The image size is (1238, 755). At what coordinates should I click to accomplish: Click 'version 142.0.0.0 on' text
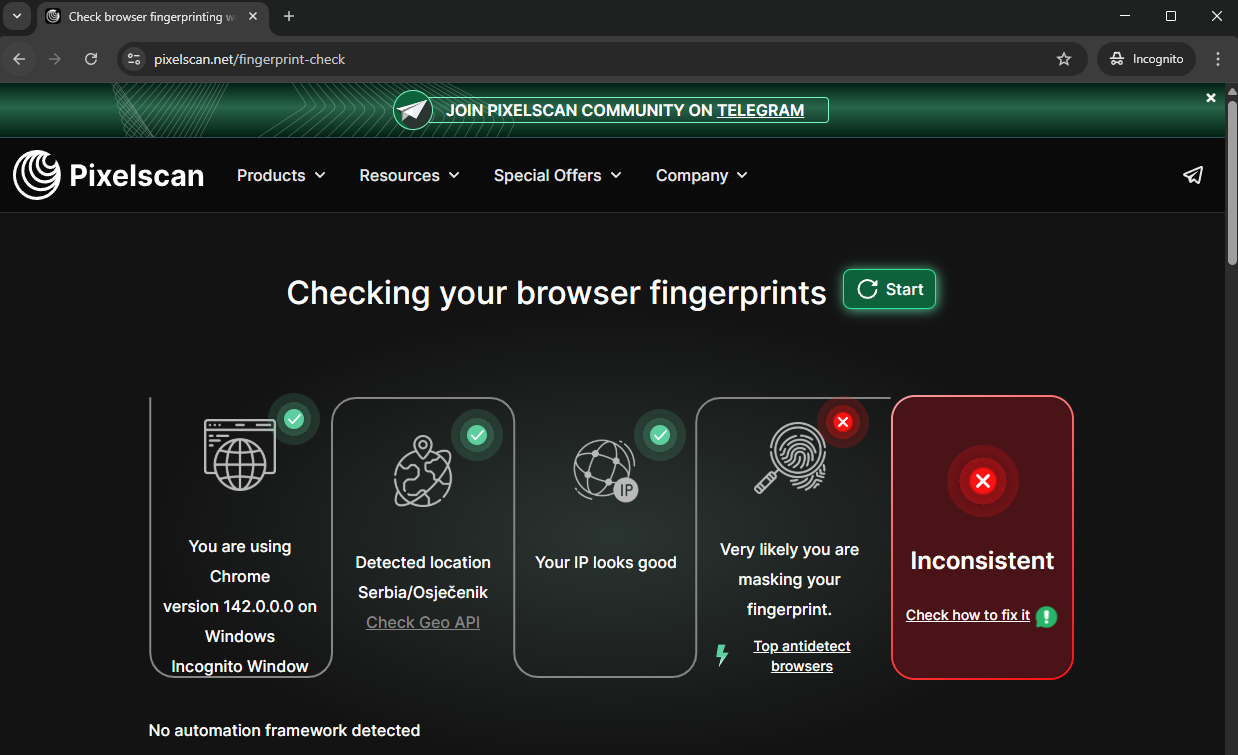(x=240, y=606)
